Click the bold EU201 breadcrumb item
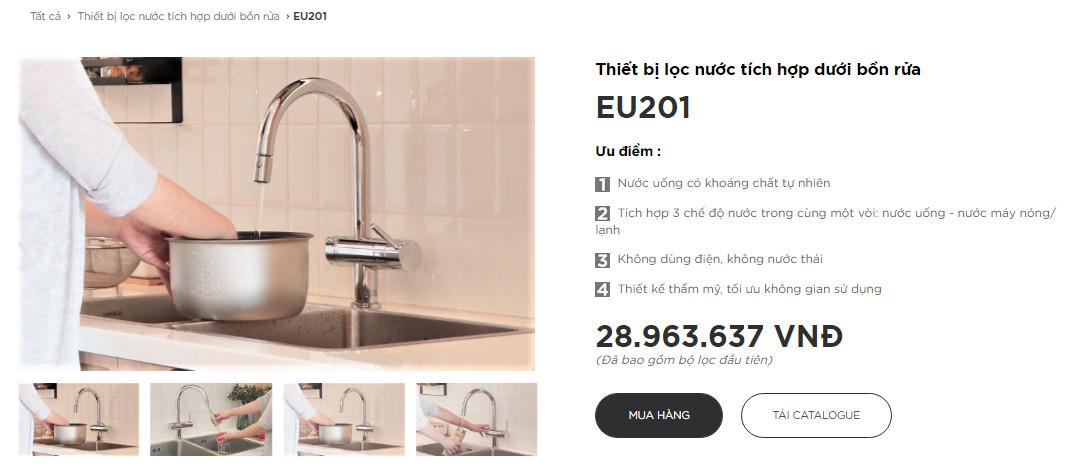This screenshot has width=1070, height=473. tap(310, 16)
